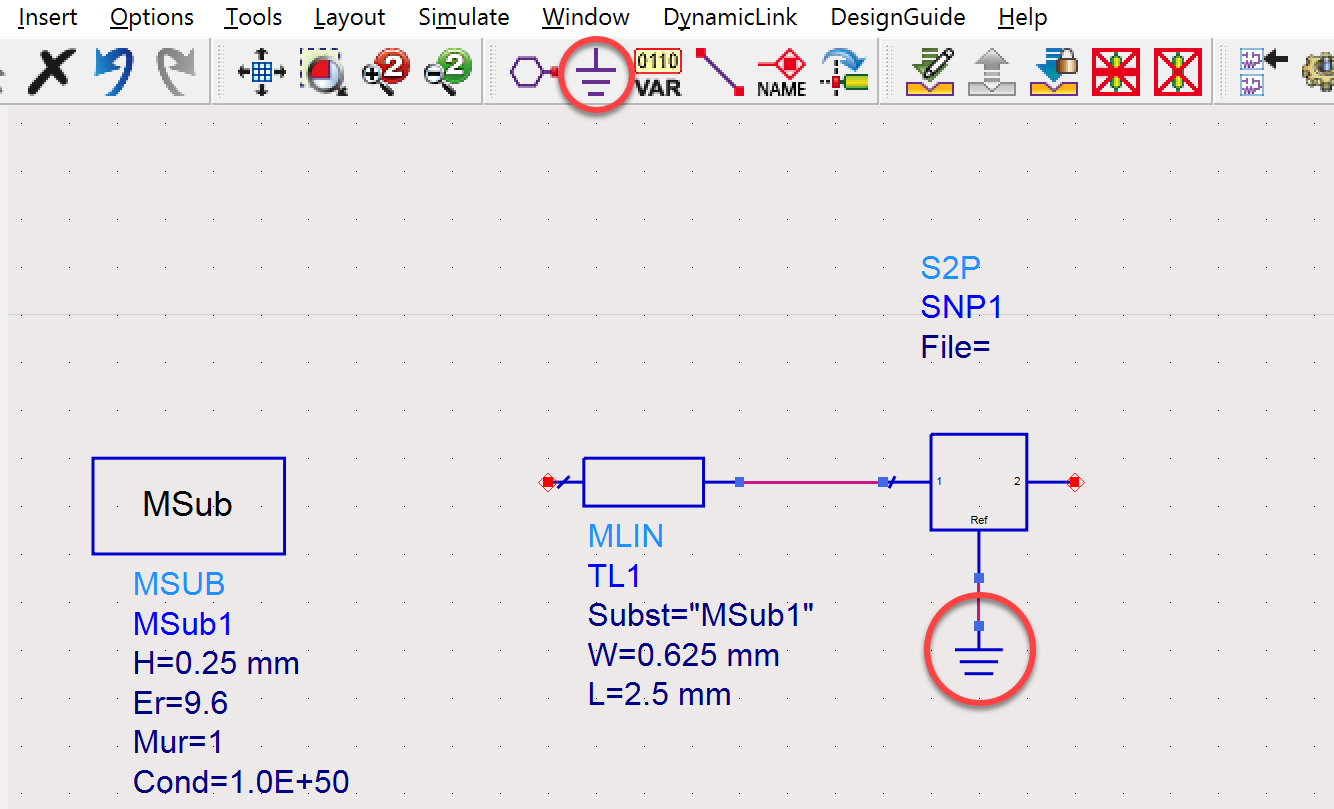Click the Cond=1.0E+50 parameter

tap(241, 782)
